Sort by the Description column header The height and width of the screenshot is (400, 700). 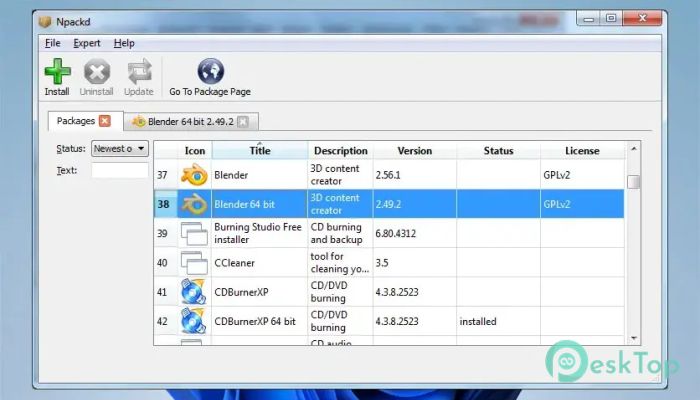pyautogui.click(x=341, y=150)
